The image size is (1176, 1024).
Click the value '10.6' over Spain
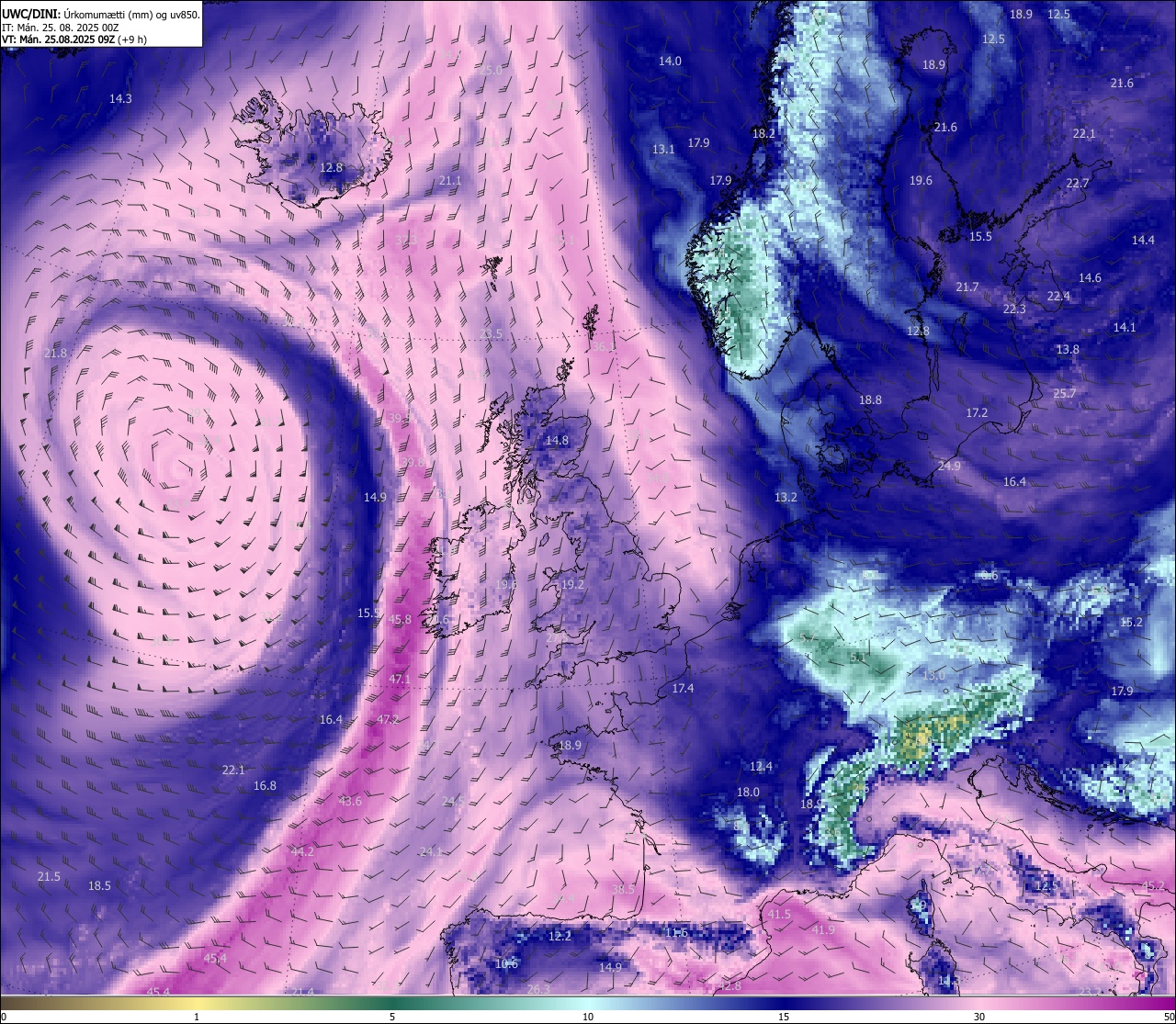[506, 964]
